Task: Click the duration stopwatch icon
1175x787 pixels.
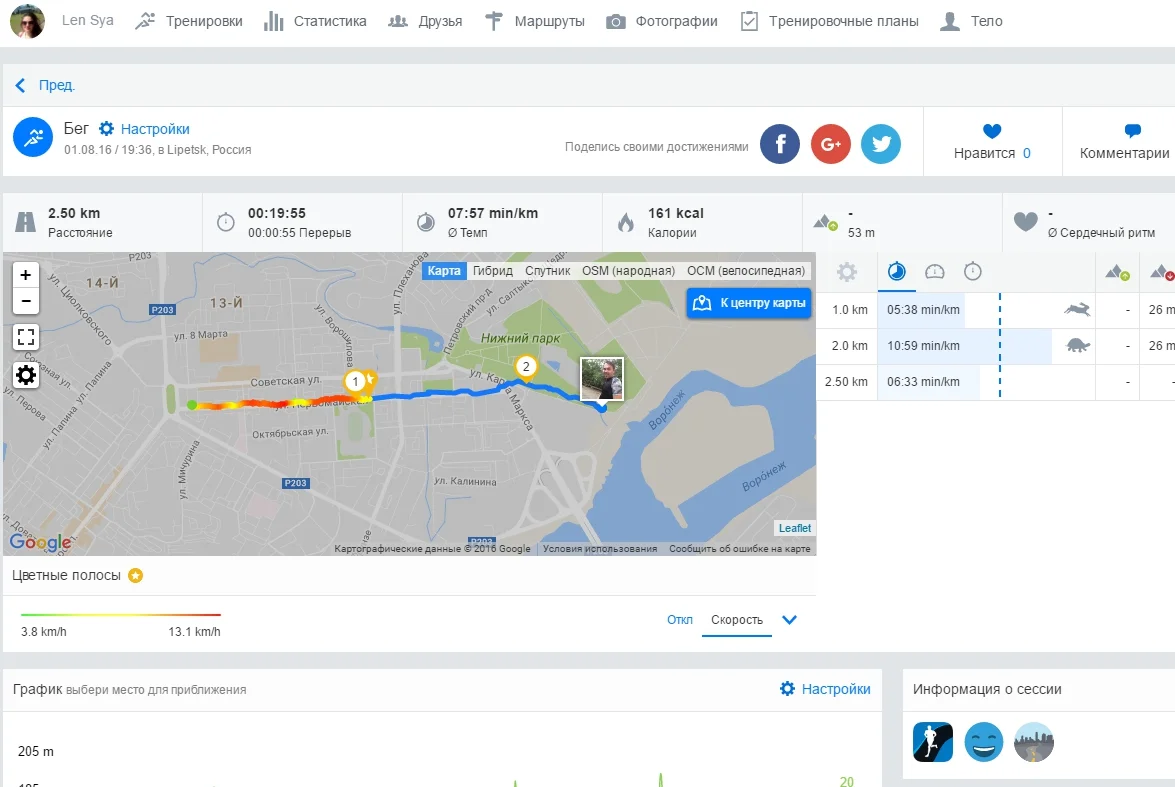Action: tap(226, 222)
